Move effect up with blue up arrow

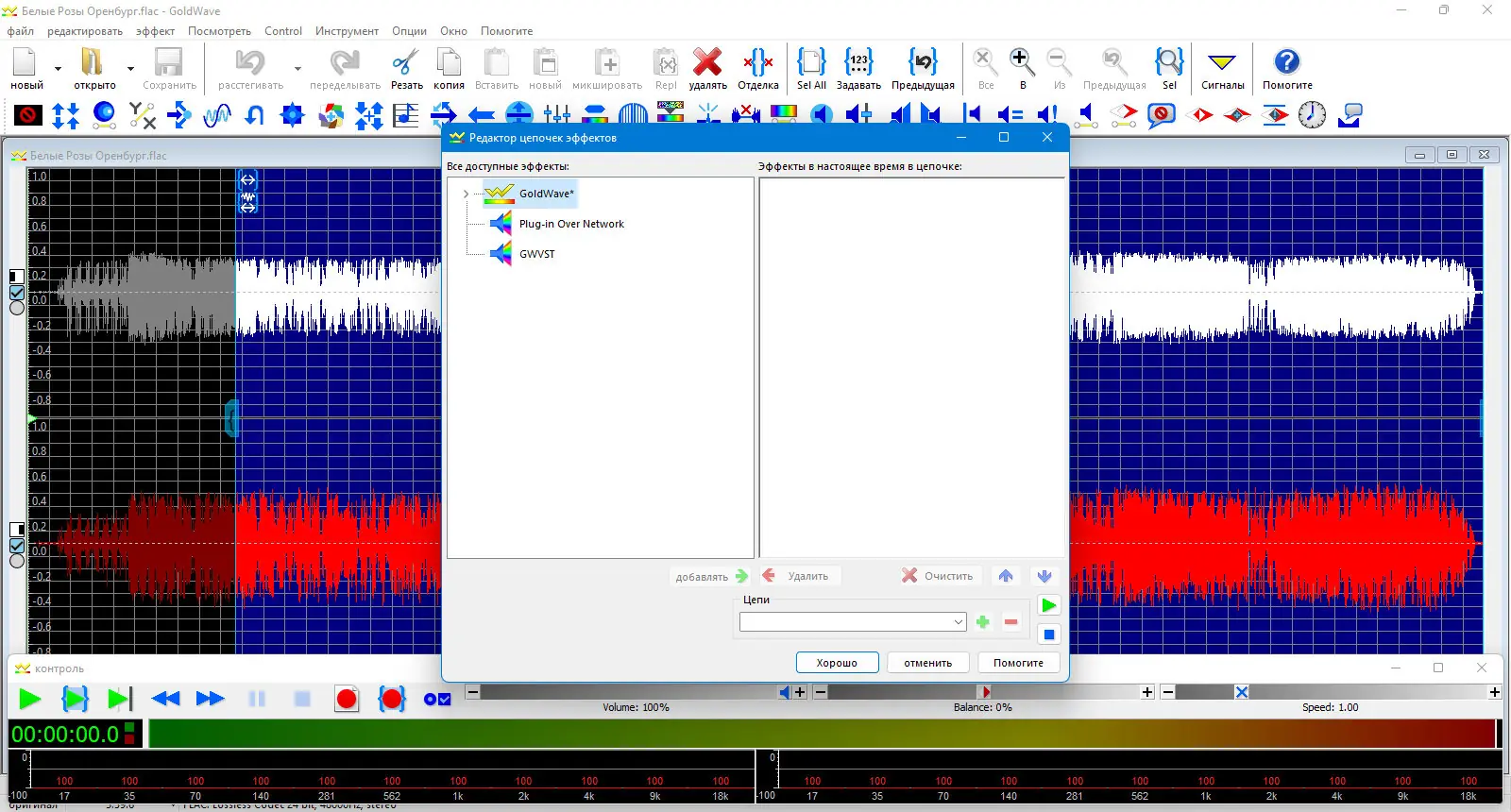coord(1006,576)
